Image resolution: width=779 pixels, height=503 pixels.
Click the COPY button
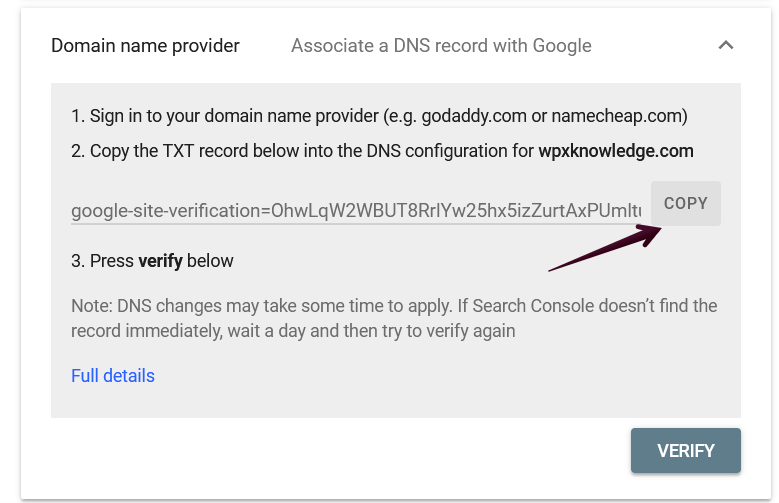pos(685,203)
